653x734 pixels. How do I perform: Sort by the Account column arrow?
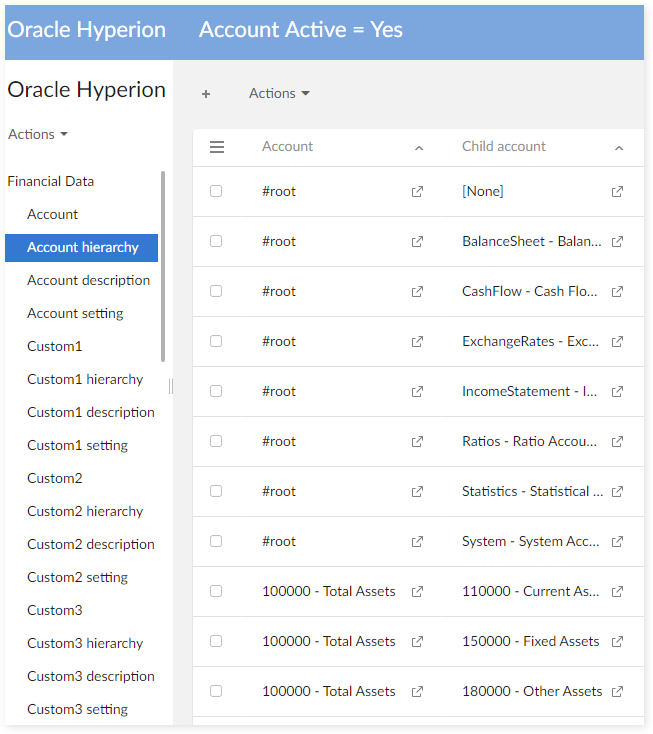pyautogui.click(x=419, y=148)
